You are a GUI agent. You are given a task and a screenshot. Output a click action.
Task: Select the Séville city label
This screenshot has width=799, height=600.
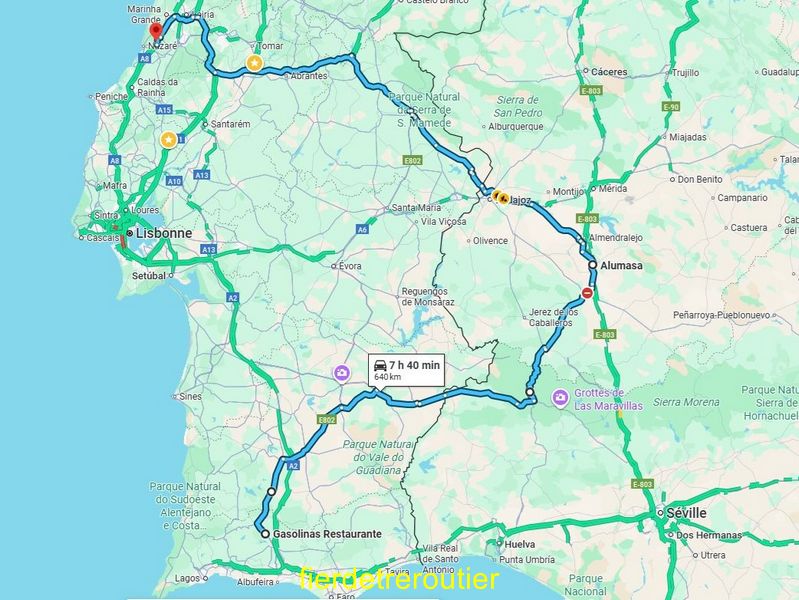click(686, 513)
